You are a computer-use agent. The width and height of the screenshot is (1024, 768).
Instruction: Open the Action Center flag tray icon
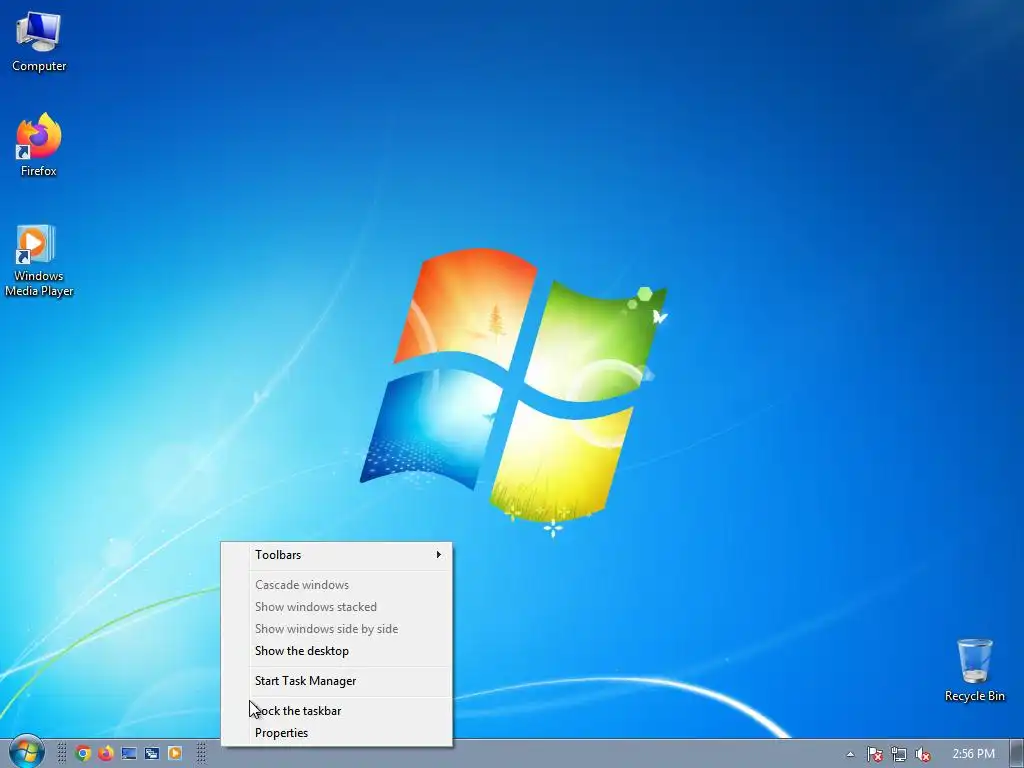(x=874, y=754)
